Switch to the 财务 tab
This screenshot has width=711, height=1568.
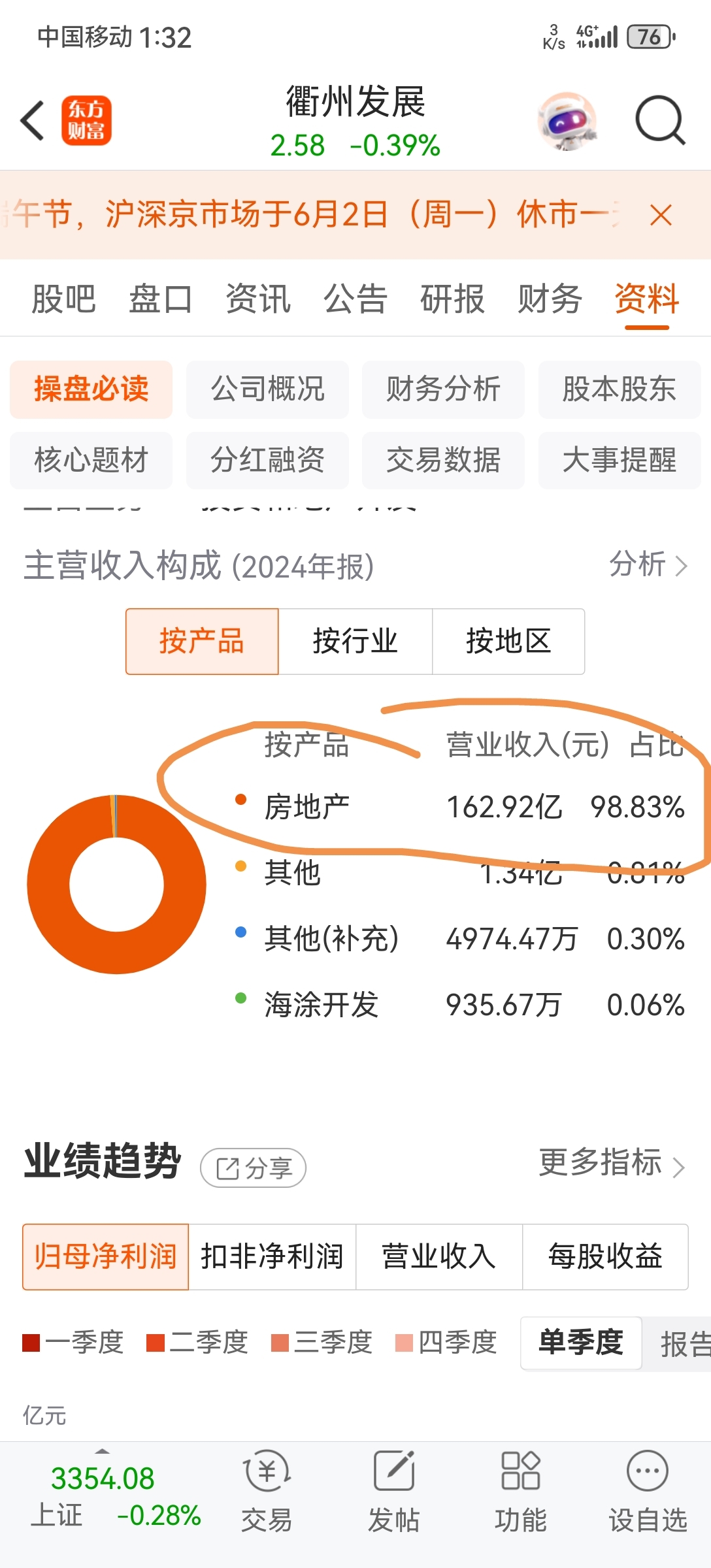tap(550, 299)
